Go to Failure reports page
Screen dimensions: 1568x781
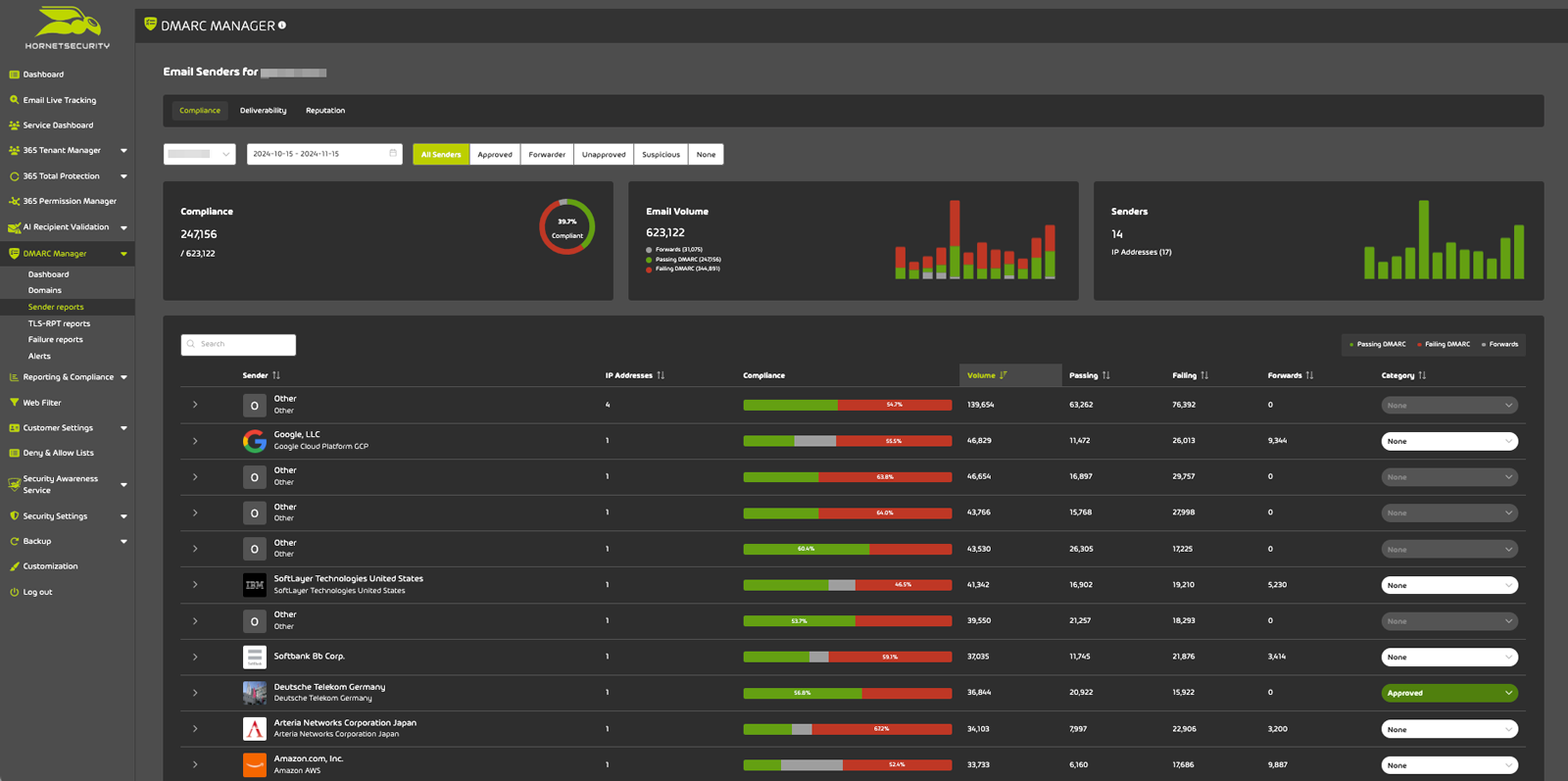point(55,340)
